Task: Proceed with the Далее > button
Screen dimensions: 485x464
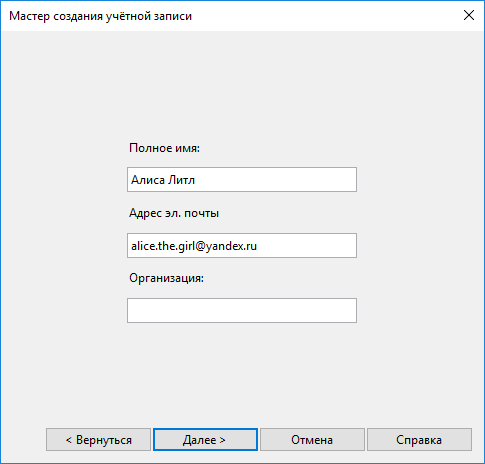Action: pyautogui.click(x=205, y=440)
